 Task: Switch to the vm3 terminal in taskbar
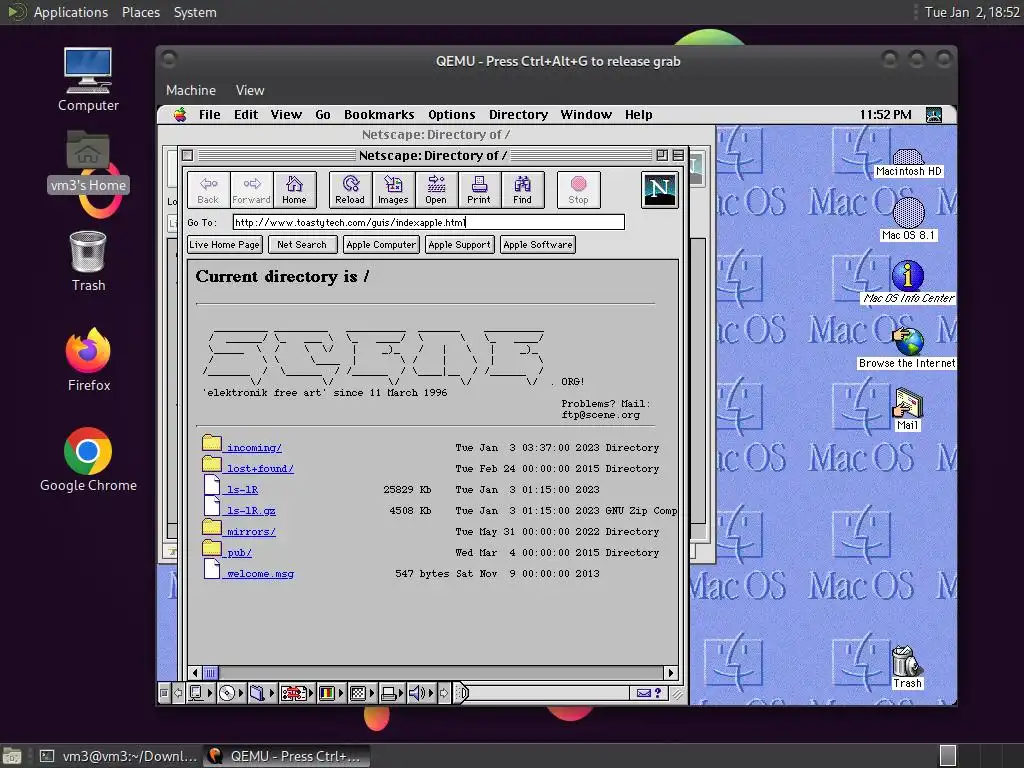(x=119, y=756)
